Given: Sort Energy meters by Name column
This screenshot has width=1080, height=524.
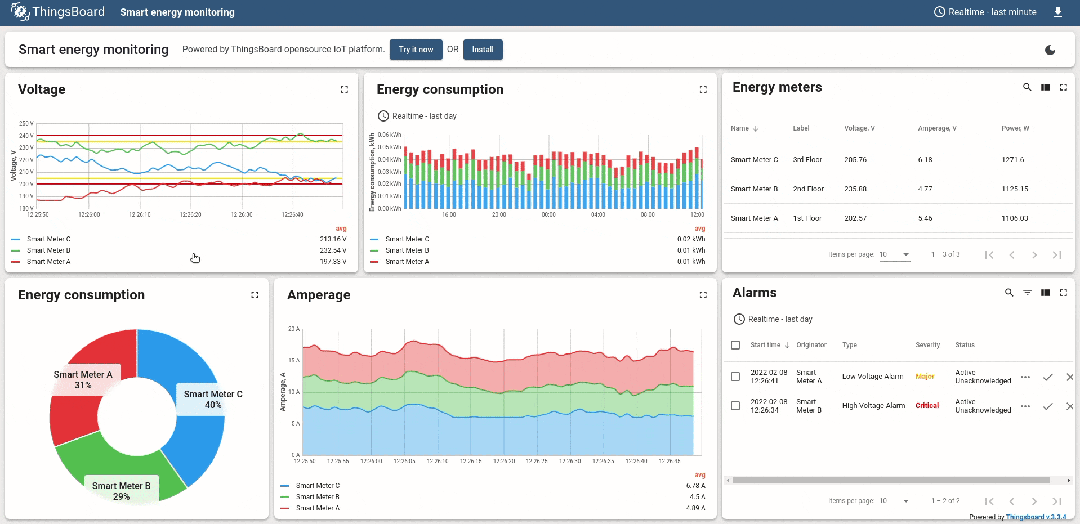Looking at the screenshot, I should coord(740,129).
